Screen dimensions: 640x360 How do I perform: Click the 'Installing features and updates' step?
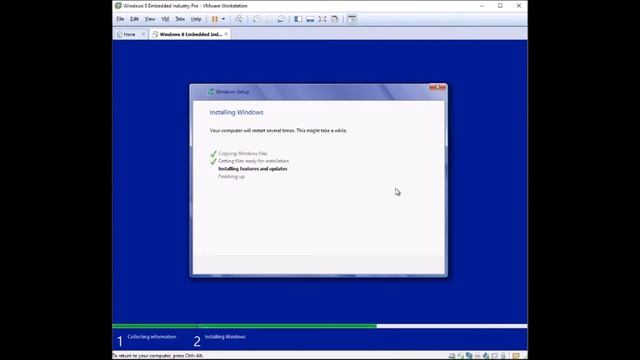pyautogui.click(x=253, y=169)
